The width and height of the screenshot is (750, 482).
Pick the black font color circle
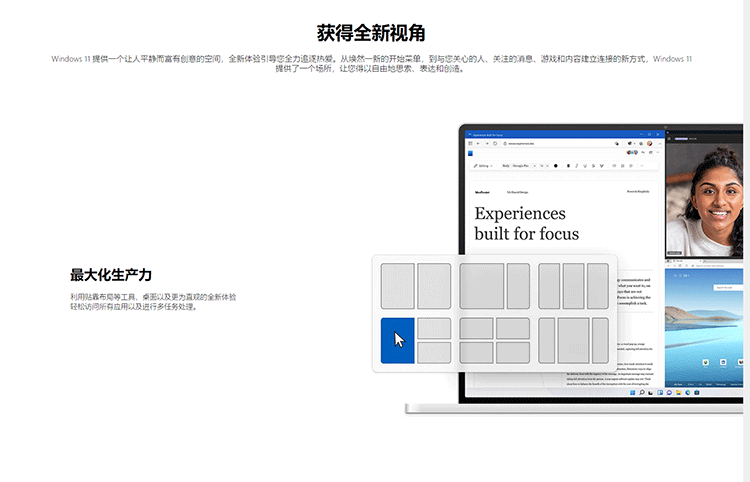556,166
